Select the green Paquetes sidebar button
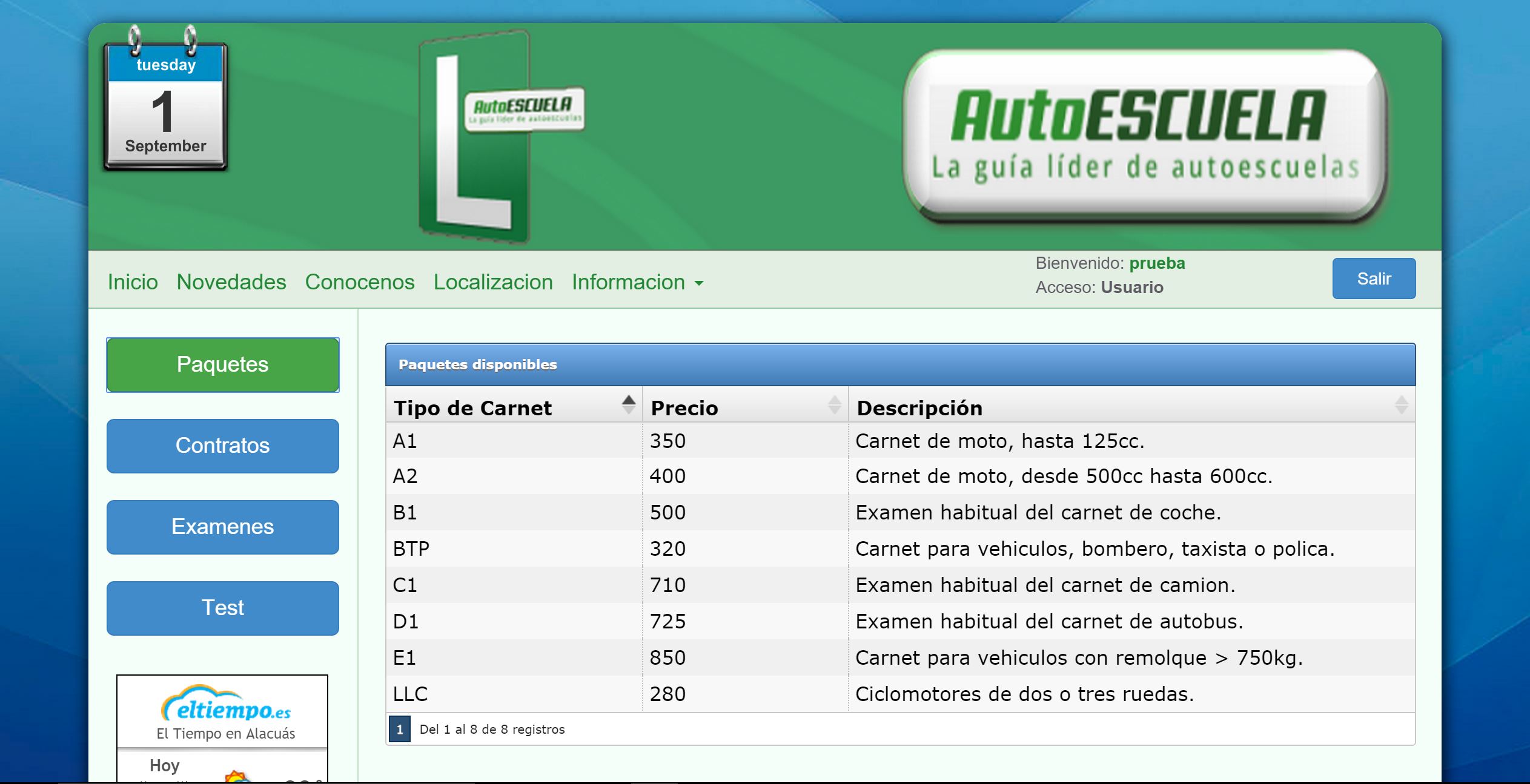 [x=223, y=364]
